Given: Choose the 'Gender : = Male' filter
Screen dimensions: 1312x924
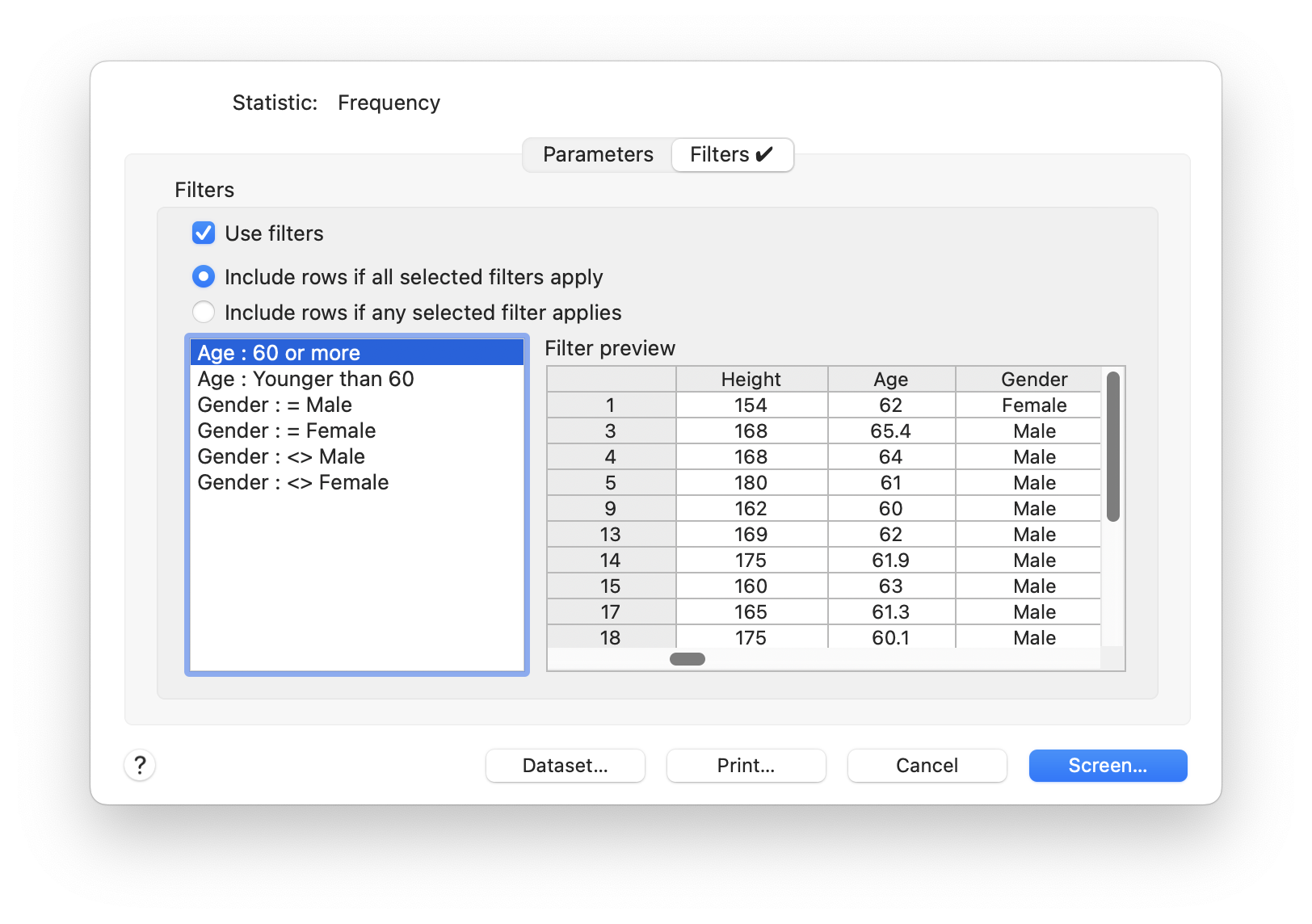Looking at the screenshot, I should [275, 405].
